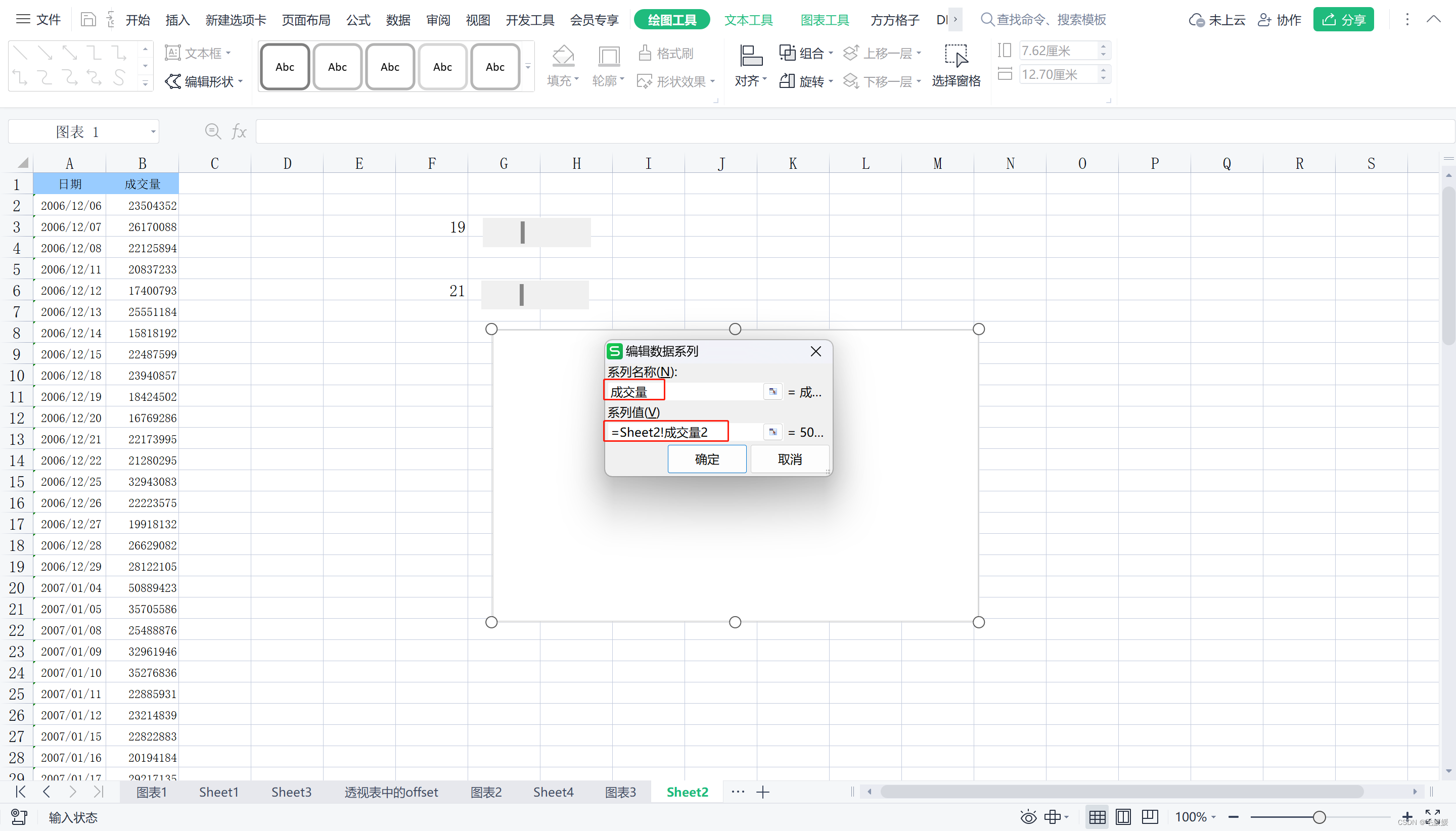
Task: Click the 系列名称 input field
Action: [685, 392]
